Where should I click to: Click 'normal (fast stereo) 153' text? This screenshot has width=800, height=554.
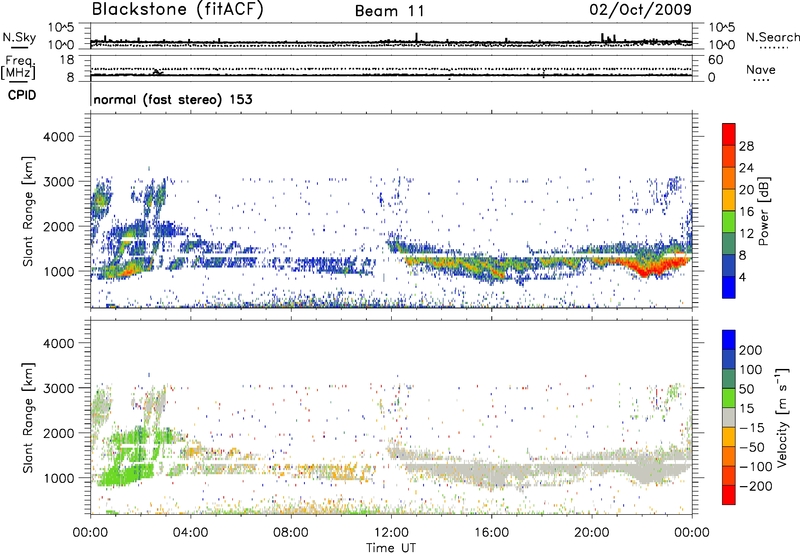click(x=173, y=99)
